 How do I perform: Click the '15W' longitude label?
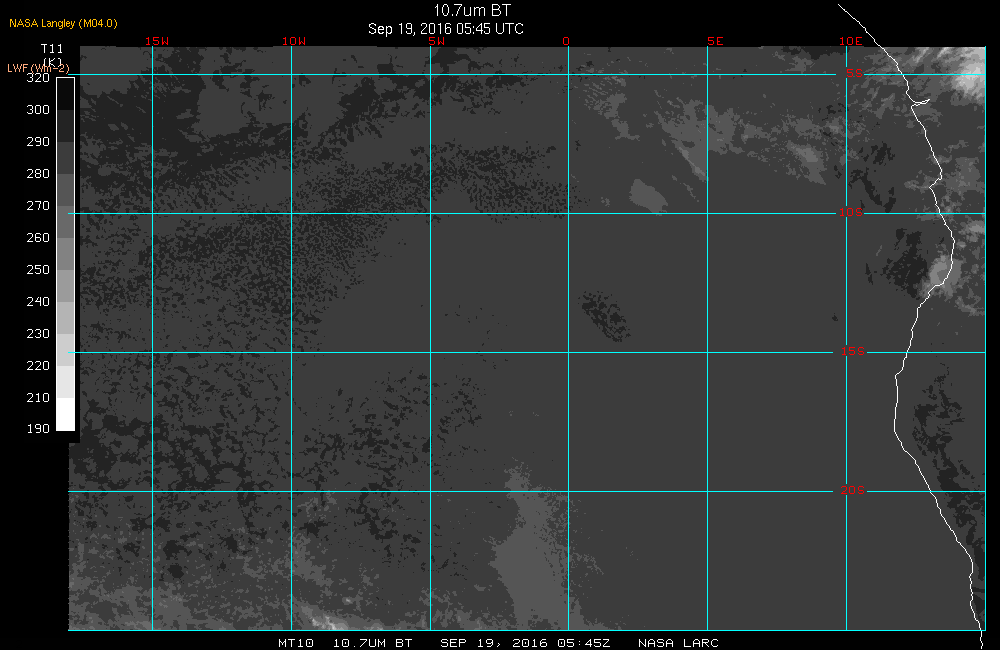pos(157,41)
